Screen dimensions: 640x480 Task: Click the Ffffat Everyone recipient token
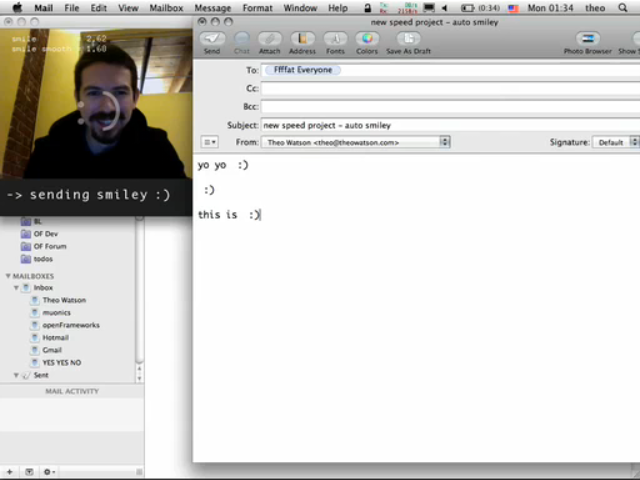point(303,70)
